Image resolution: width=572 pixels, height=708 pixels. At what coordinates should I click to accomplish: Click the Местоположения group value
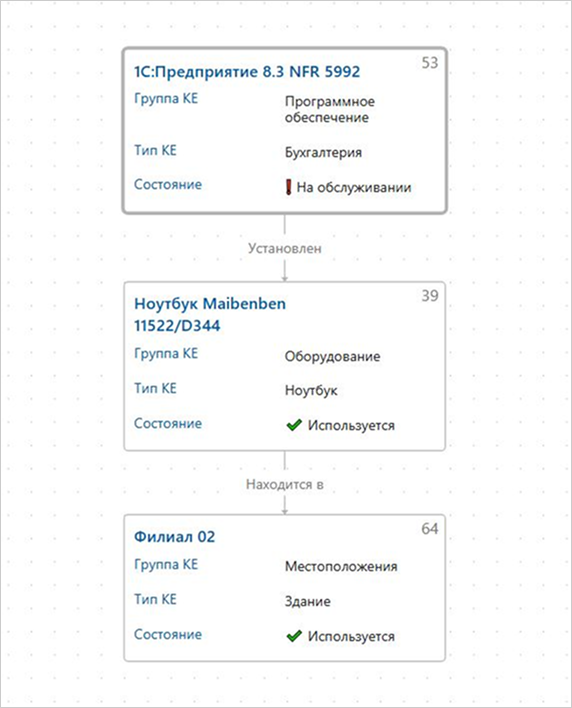tap(341, 566)
